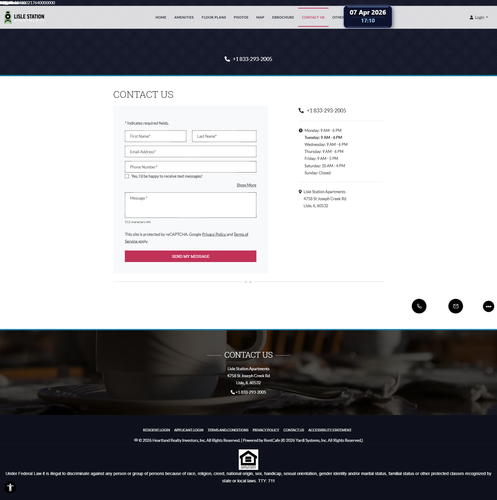Screen dimensions: 497x500
Task: Click the sidebar phone number link
Action: coord(326,111)
